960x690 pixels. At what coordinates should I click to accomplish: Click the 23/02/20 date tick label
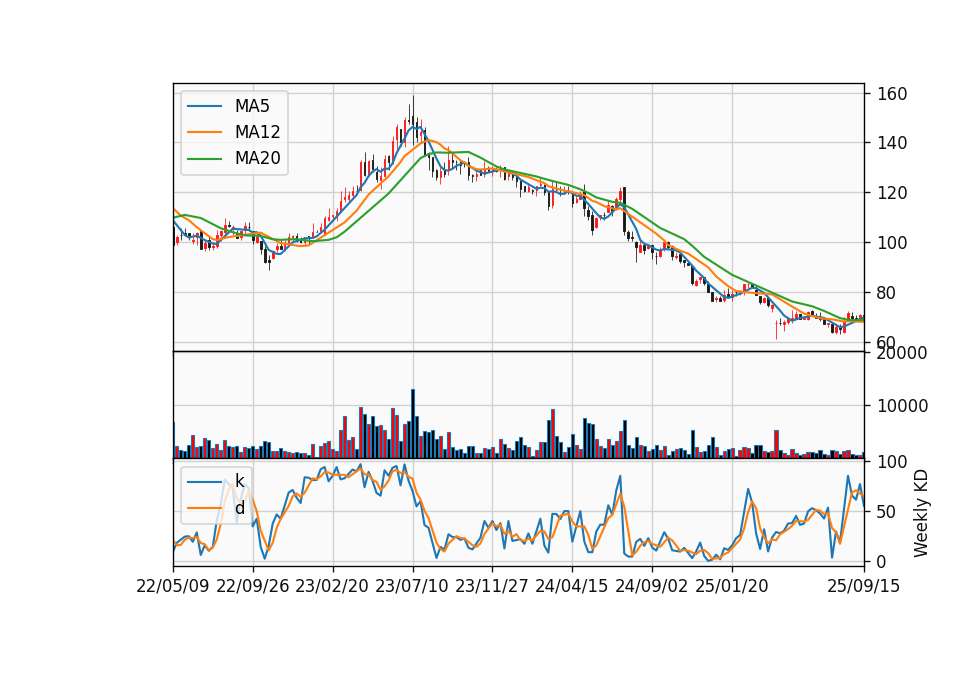click(332, 586)
